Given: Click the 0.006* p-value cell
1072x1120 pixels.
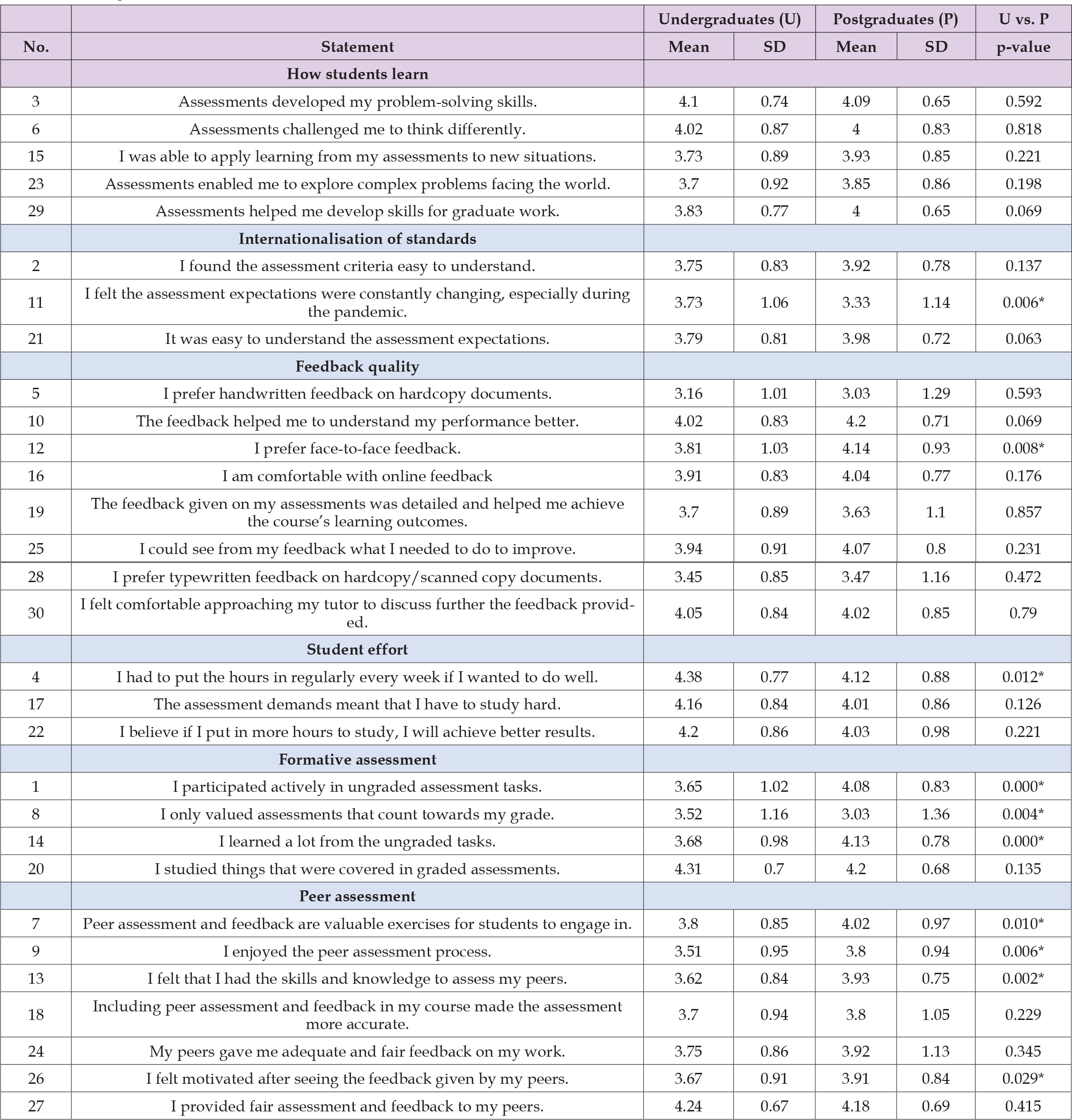Looking at the screenshot, I should click(1023, 303).
